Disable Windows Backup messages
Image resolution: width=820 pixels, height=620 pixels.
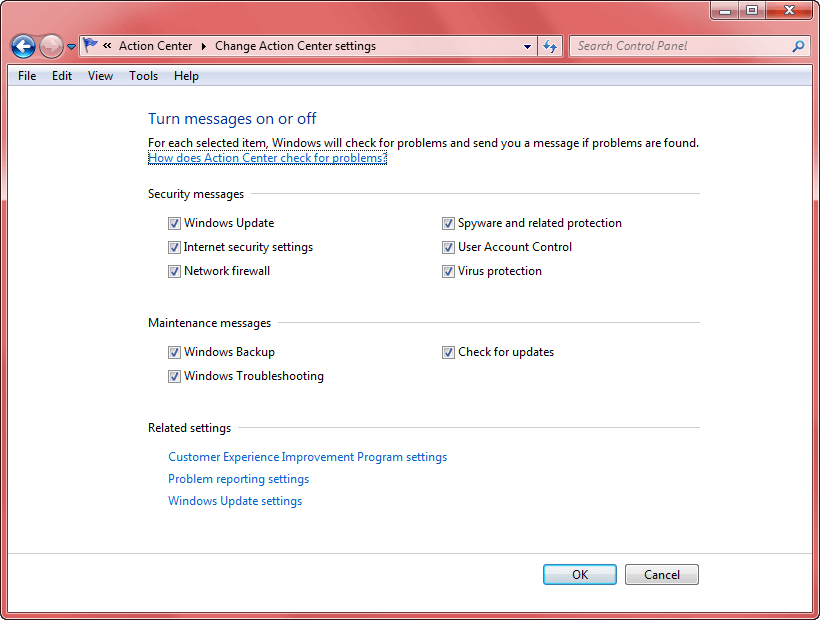point(174,352)
